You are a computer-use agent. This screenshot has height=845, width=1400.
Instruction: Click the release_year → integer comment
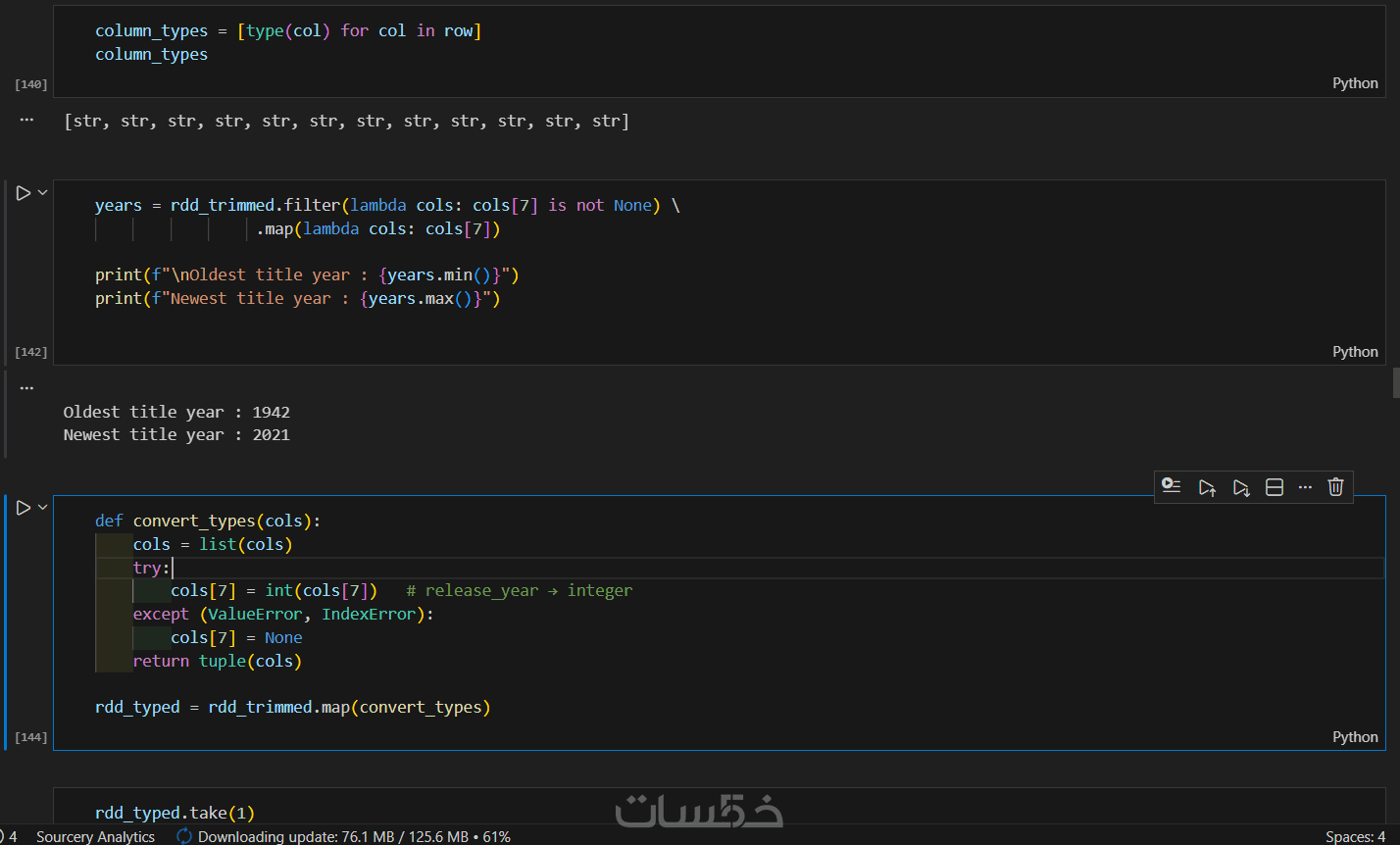(x=519, y=590)
